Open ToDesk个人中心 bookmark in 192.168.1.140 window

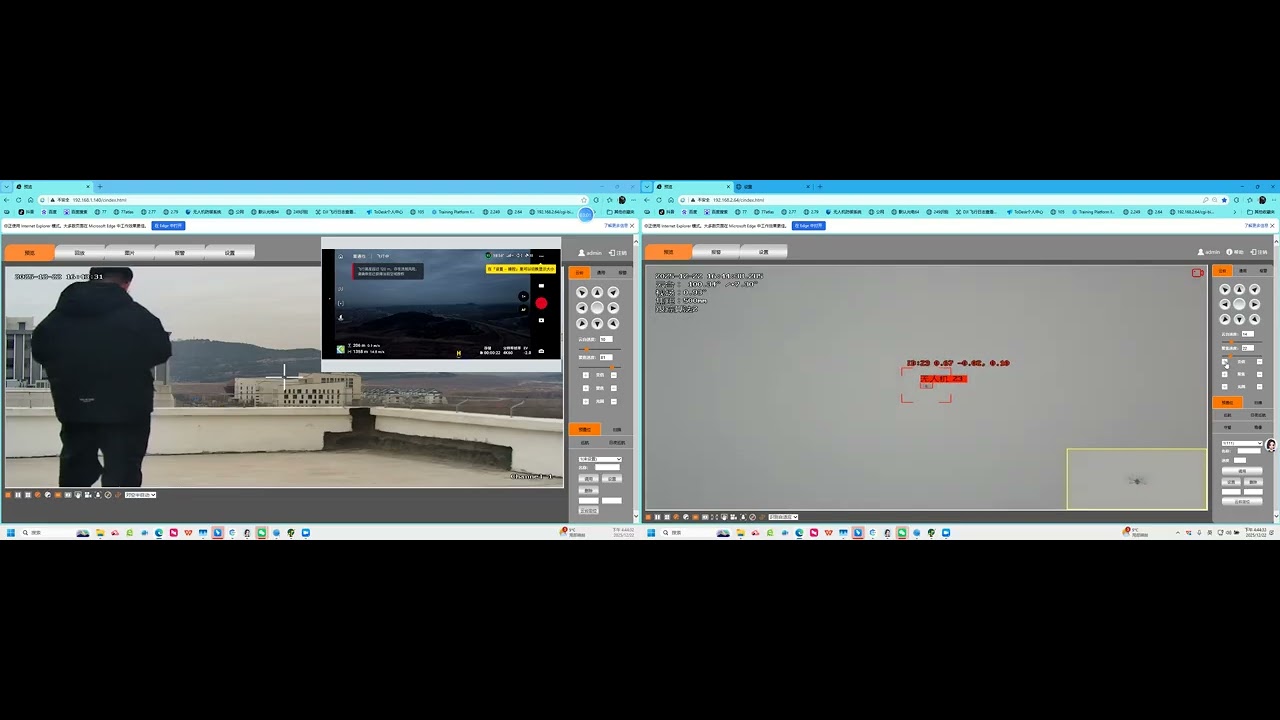pos(385,212)
